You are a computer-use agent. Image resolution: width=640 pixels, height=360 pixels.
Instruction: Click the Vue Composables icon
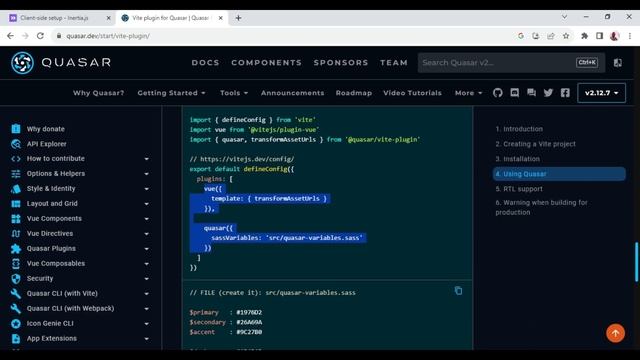coord(16,264)
